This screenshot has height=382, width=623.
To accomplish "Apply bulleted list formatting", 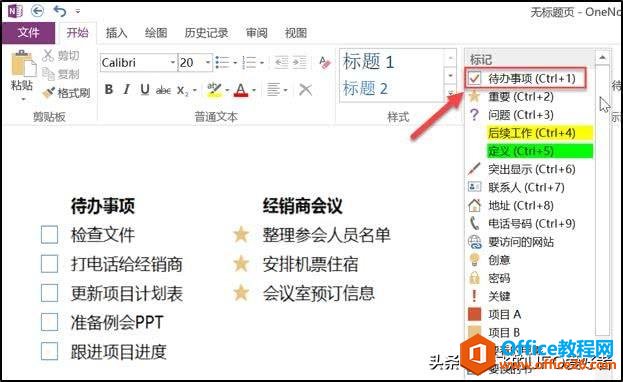I will (x=222, y=62).
